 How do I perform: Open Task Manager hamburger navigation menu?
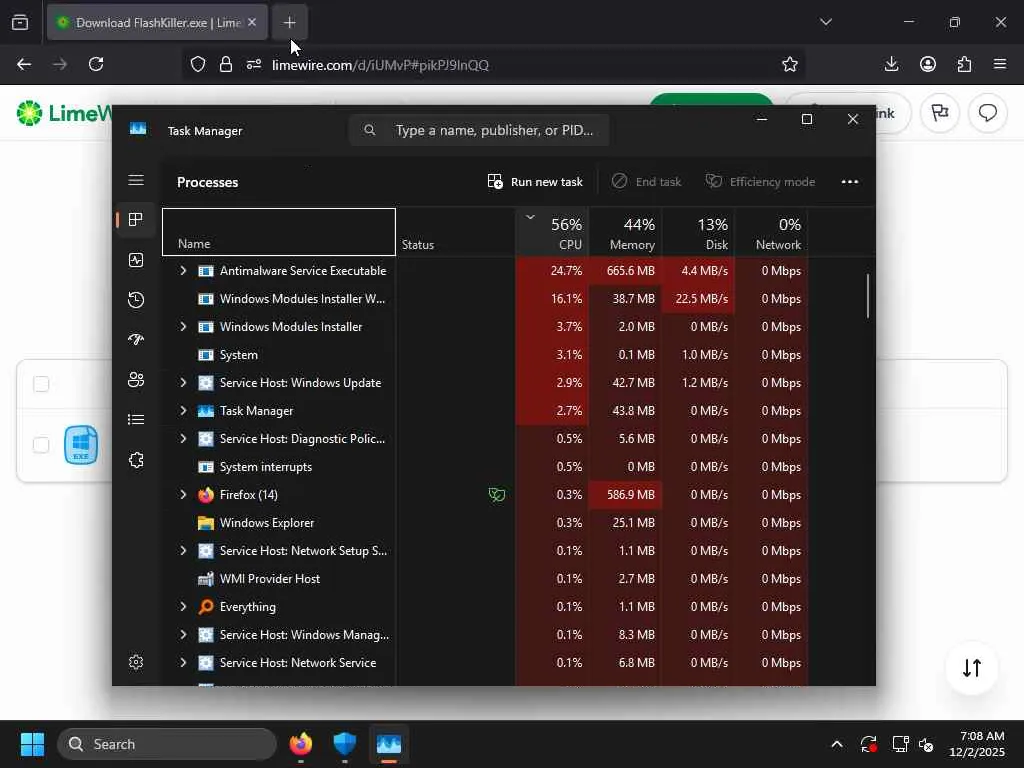coord(136,180)
